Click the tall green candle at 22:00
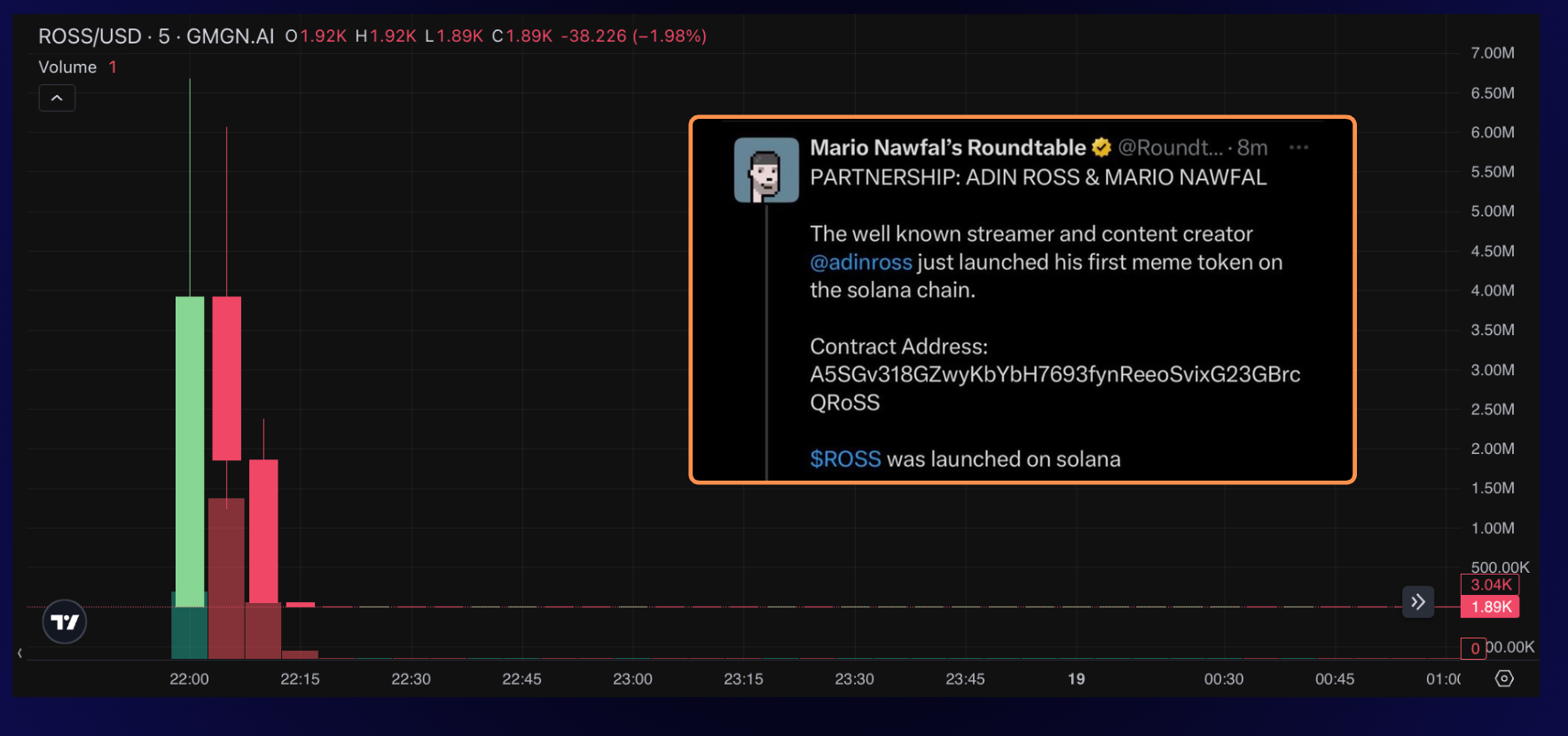 point(190,450)
